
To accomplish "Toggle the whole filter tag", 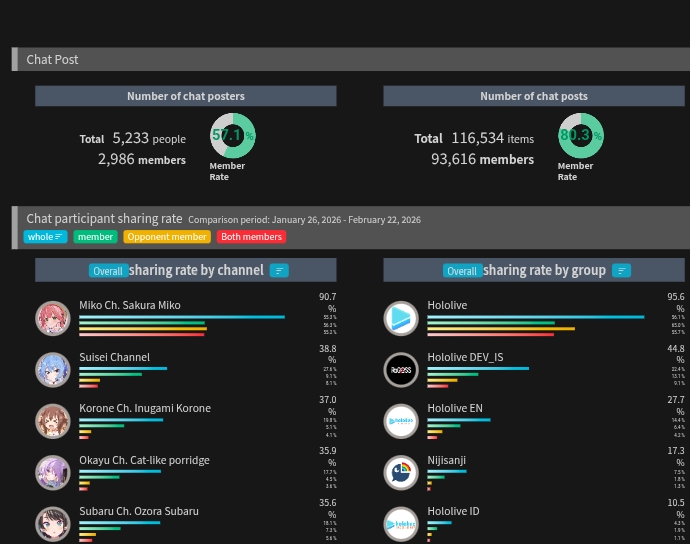I will pos(45,237).
